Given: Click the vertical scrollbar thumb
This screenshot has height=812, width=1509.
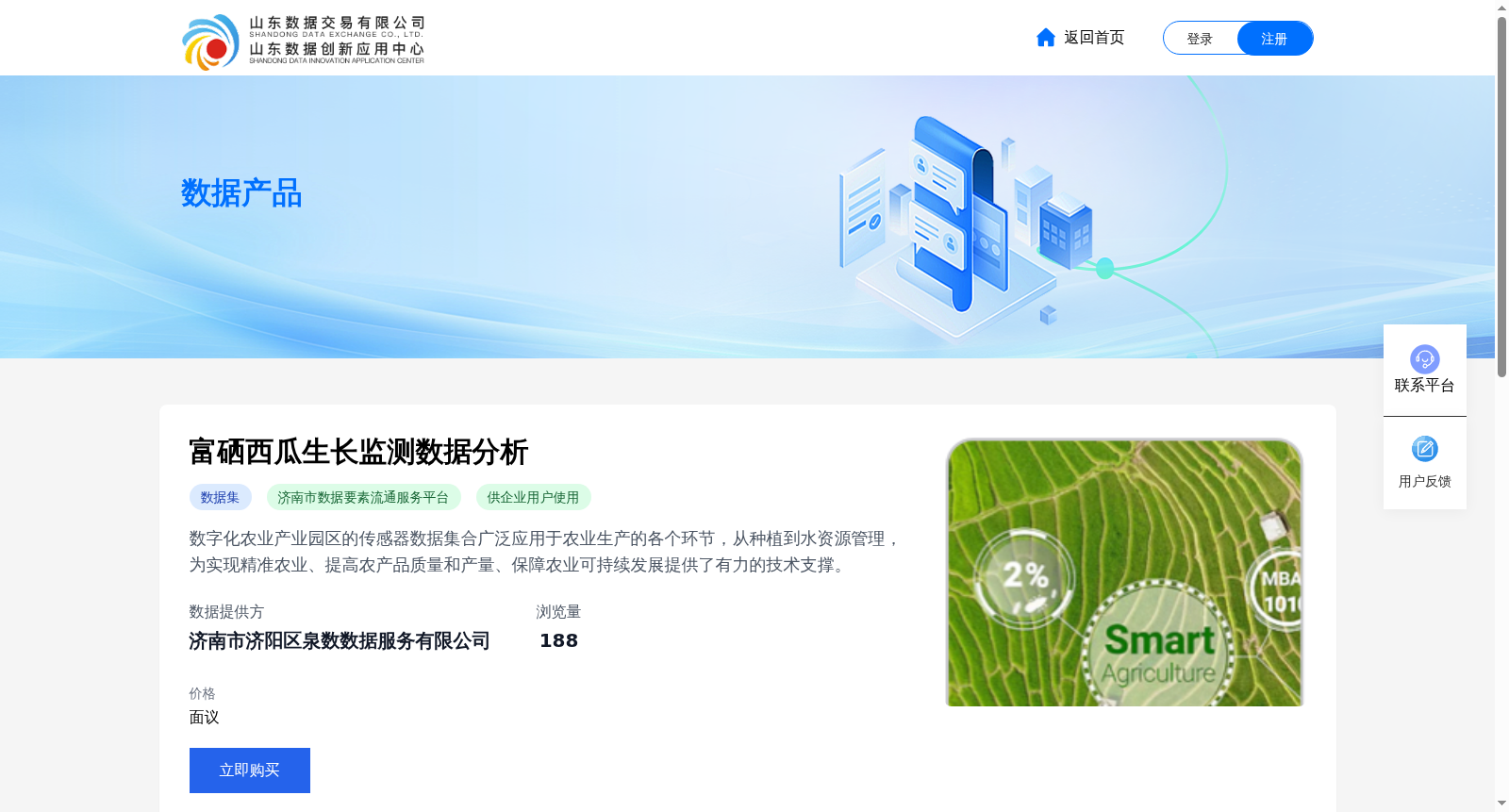Looking at the screenshot, I should point(1501,197).
